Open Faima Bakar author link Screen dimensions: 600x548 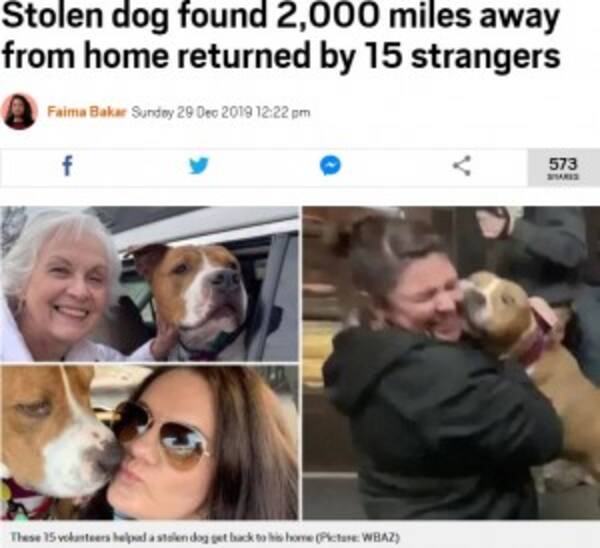87,112
